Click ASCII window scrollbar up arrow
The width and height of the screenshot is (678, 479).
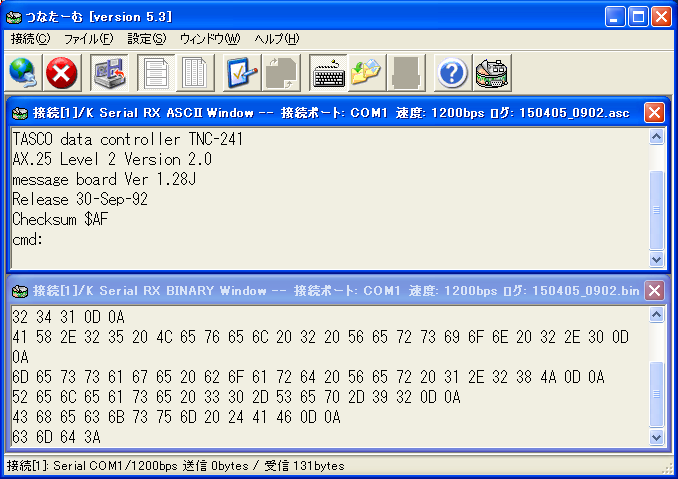pyautogui.click(x=656, y=137)
